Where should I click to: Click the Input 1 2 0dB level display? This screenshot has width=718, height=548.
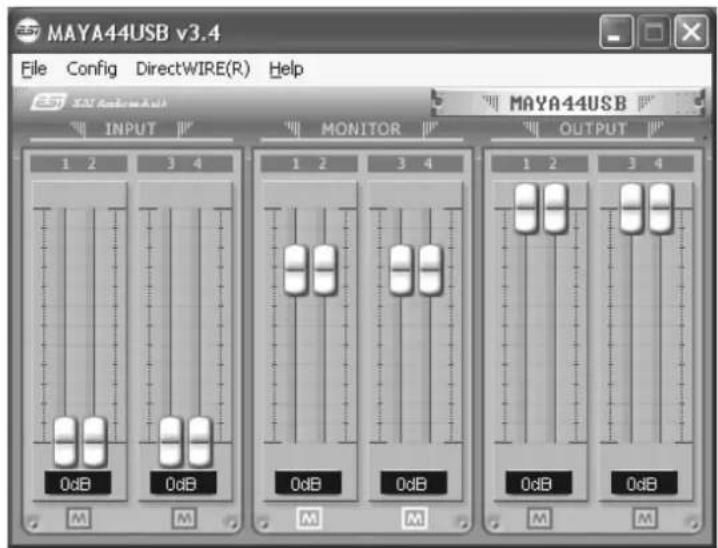tap(77, 483)
